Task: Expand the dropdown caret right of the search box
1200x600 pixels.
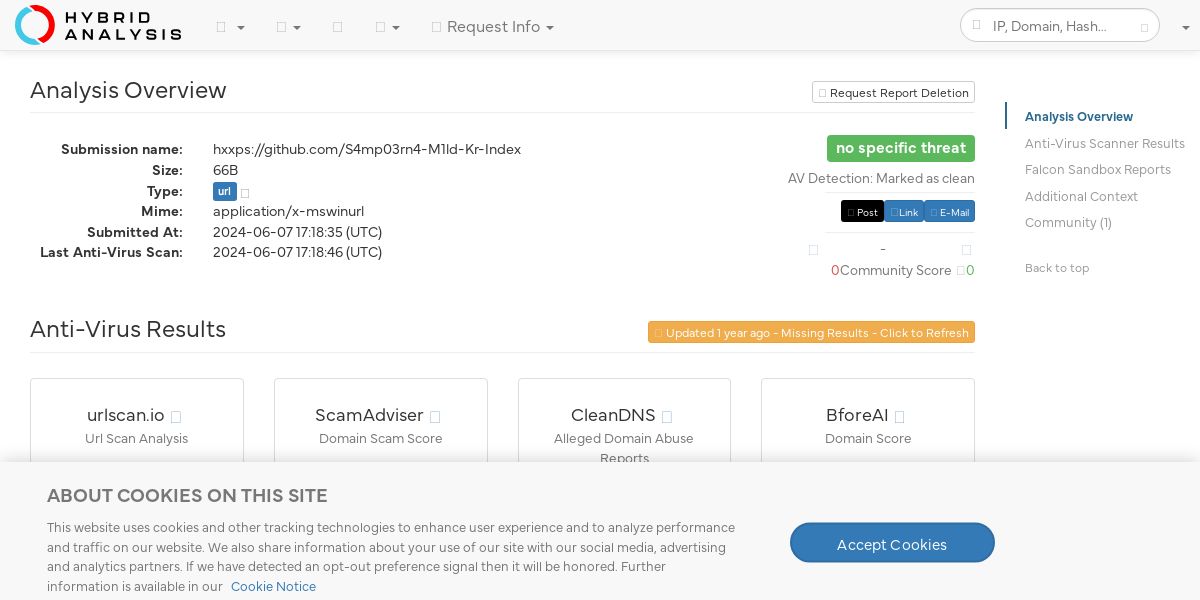Action: 1185,27
